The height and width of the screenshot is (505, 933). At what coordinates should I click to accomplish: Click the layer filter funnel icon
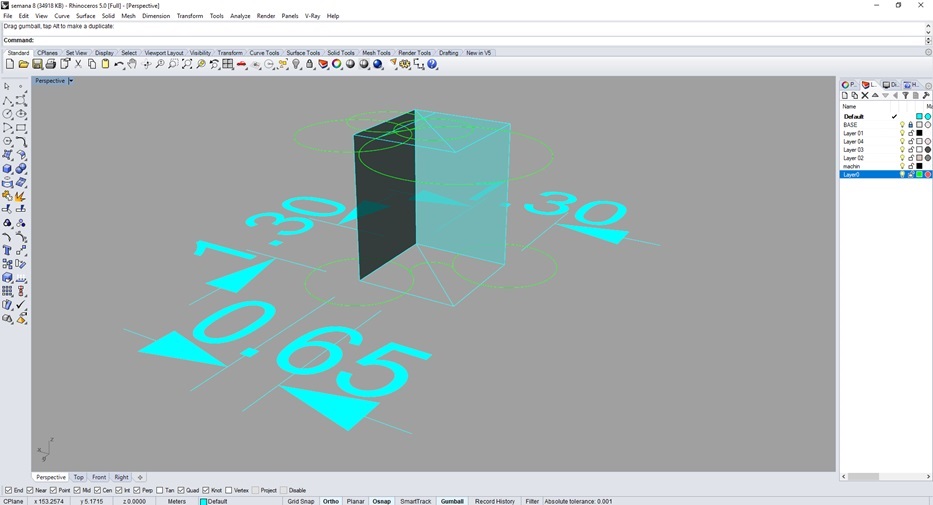pyautogui.click(x=906, y=95)
